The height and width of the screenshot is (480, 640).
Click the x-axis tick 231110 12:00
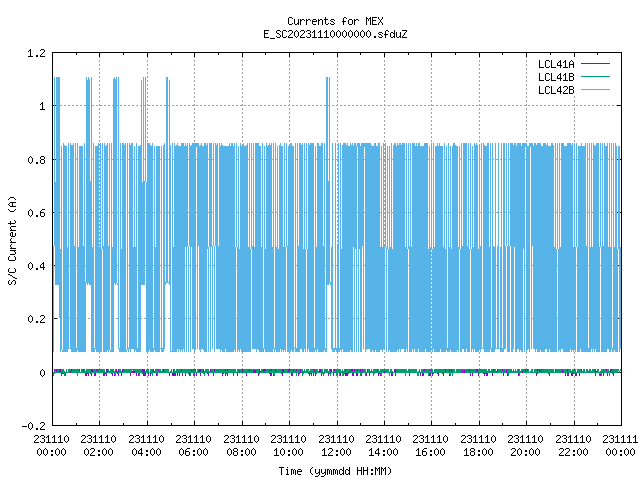[x=336, y=446]
